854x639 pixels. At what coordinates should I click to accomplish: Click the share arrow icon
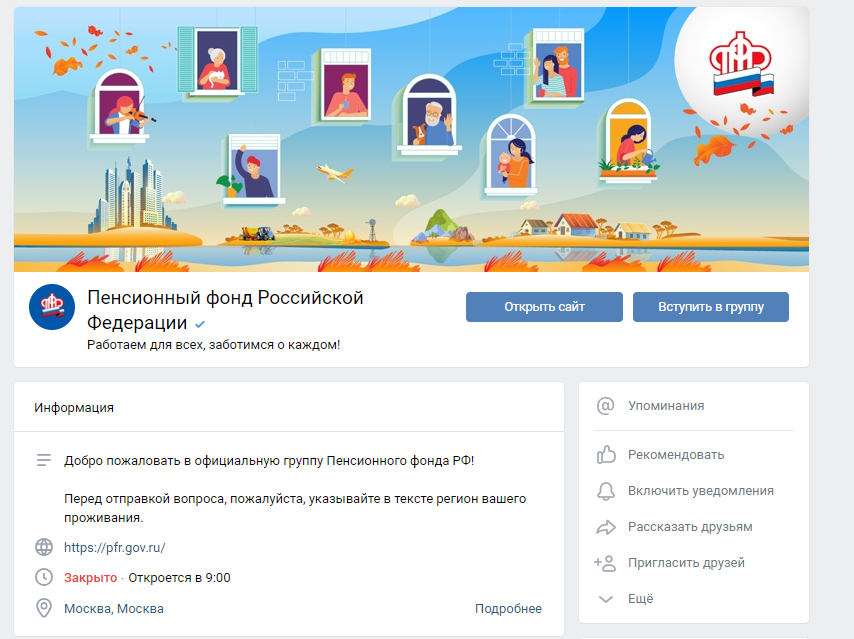click(606, 527)
